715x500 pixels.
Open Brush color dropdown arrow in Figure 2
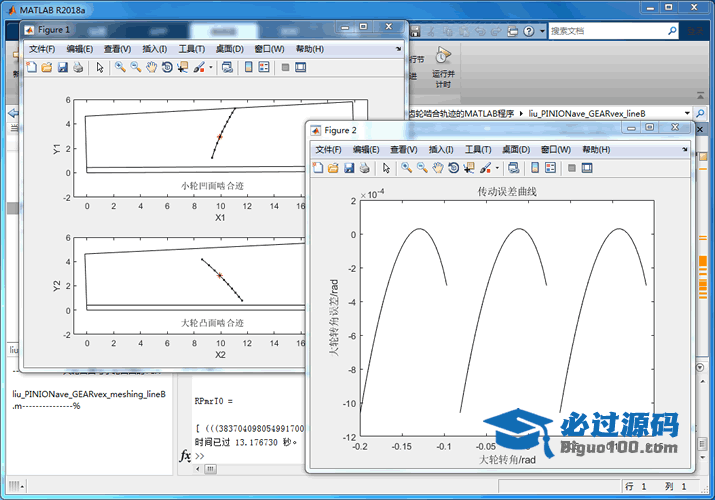(497, 168)
